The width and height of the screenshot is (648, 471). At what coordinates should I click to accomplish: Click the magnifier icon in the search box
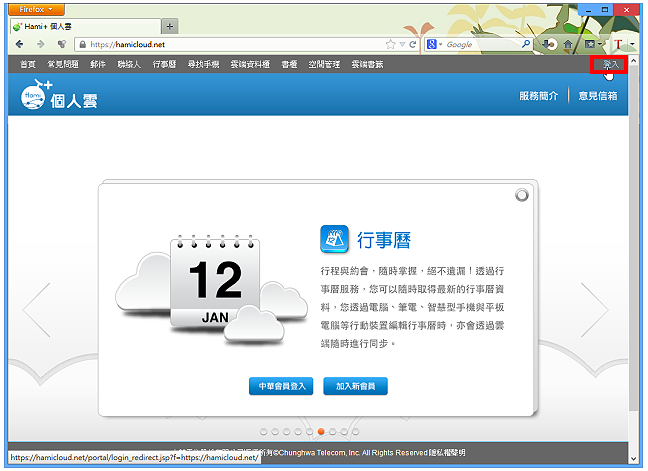click(526, 44)
